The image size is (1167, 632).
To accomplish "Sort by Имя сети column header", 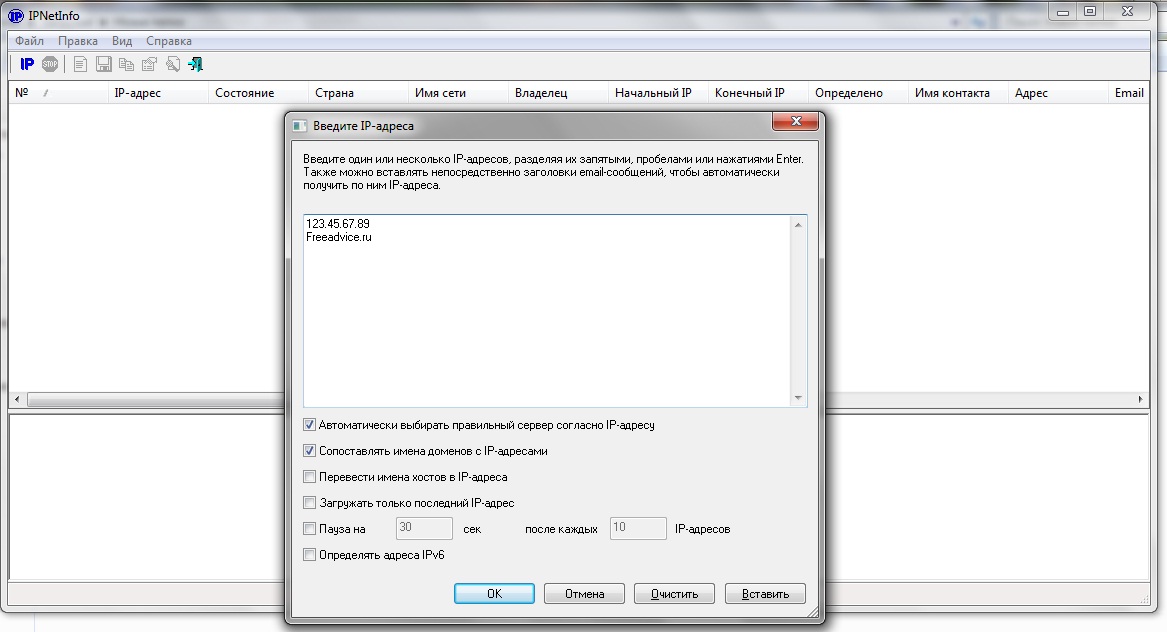I will point(458,93).
